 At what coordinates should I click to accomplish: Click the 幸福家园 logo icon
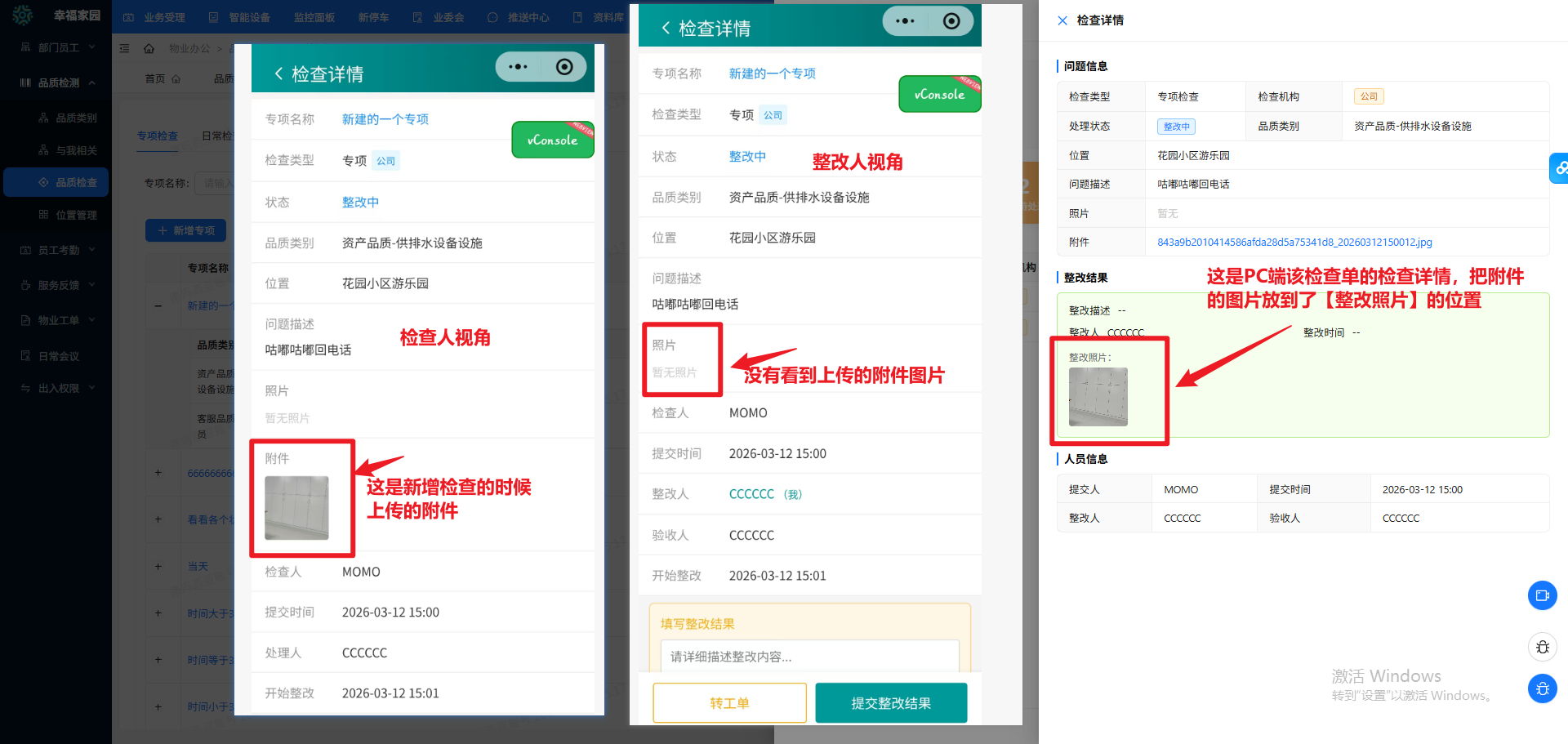[23, 16]
